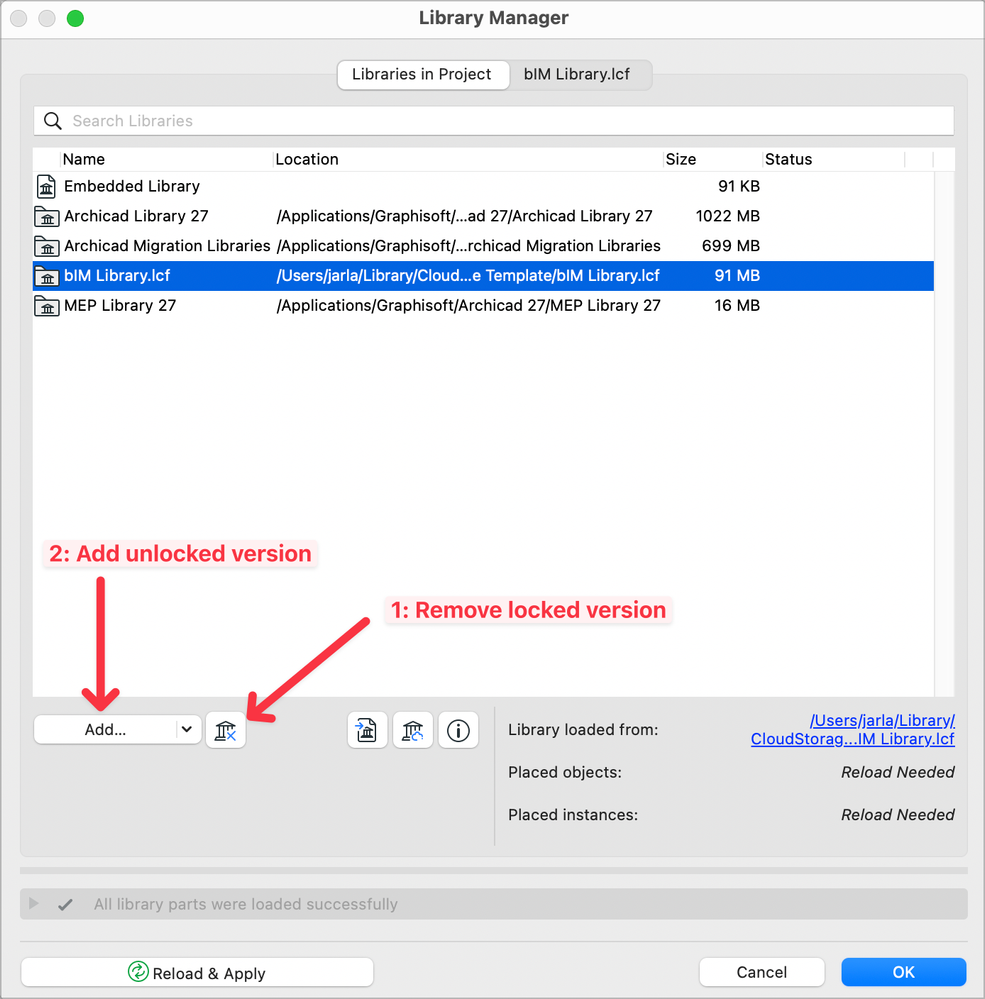Expand the library load status report
Image resolution: width=985 pixels, height=999 pixels.
coord(34,903)
